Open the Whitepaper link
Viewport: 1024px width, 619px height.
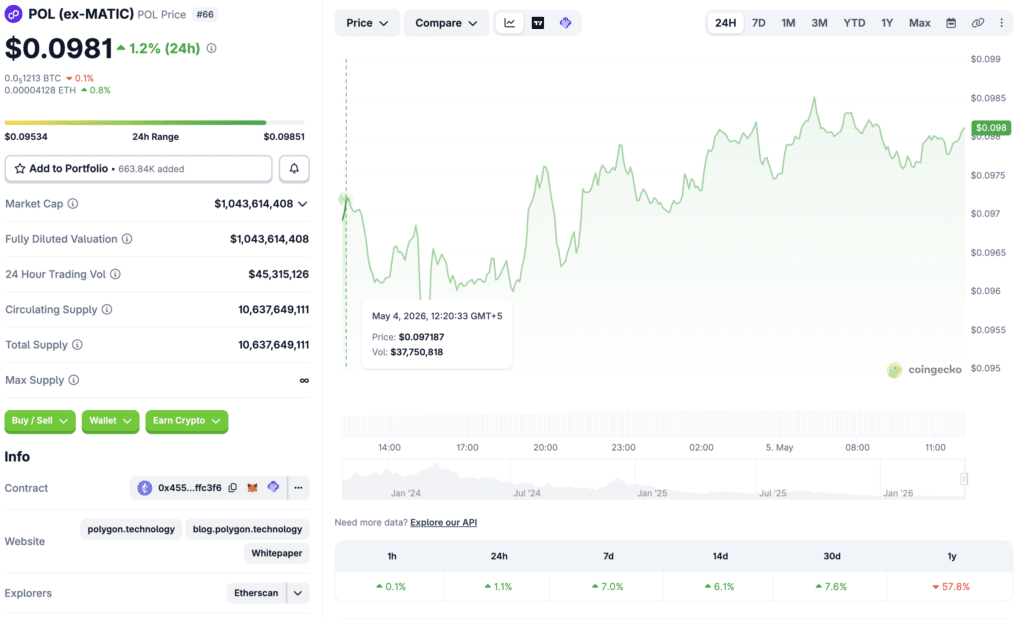pos(277,553)
